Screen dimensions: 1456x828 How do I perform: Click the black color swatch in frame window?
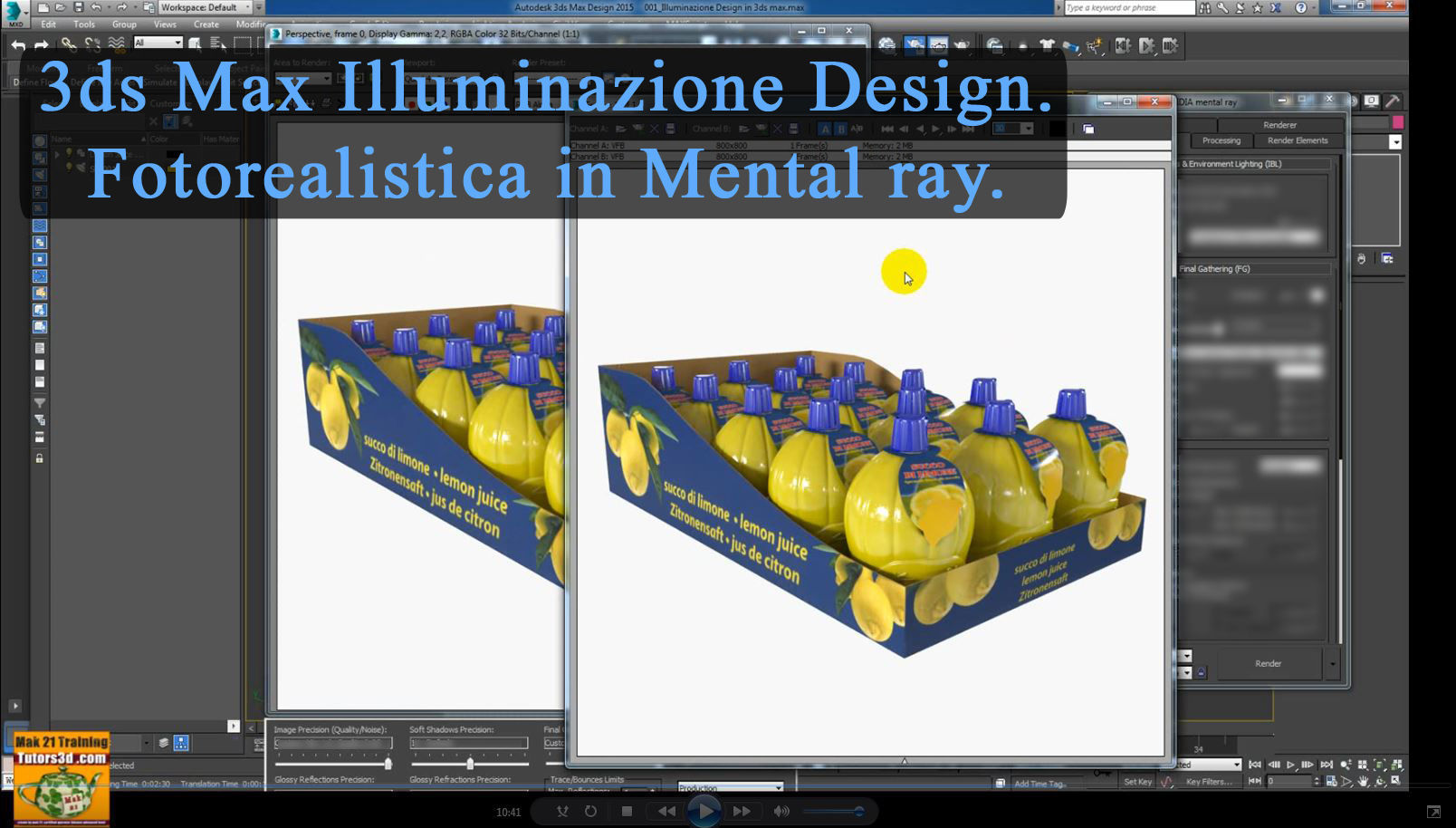(x=1058, y=130)
